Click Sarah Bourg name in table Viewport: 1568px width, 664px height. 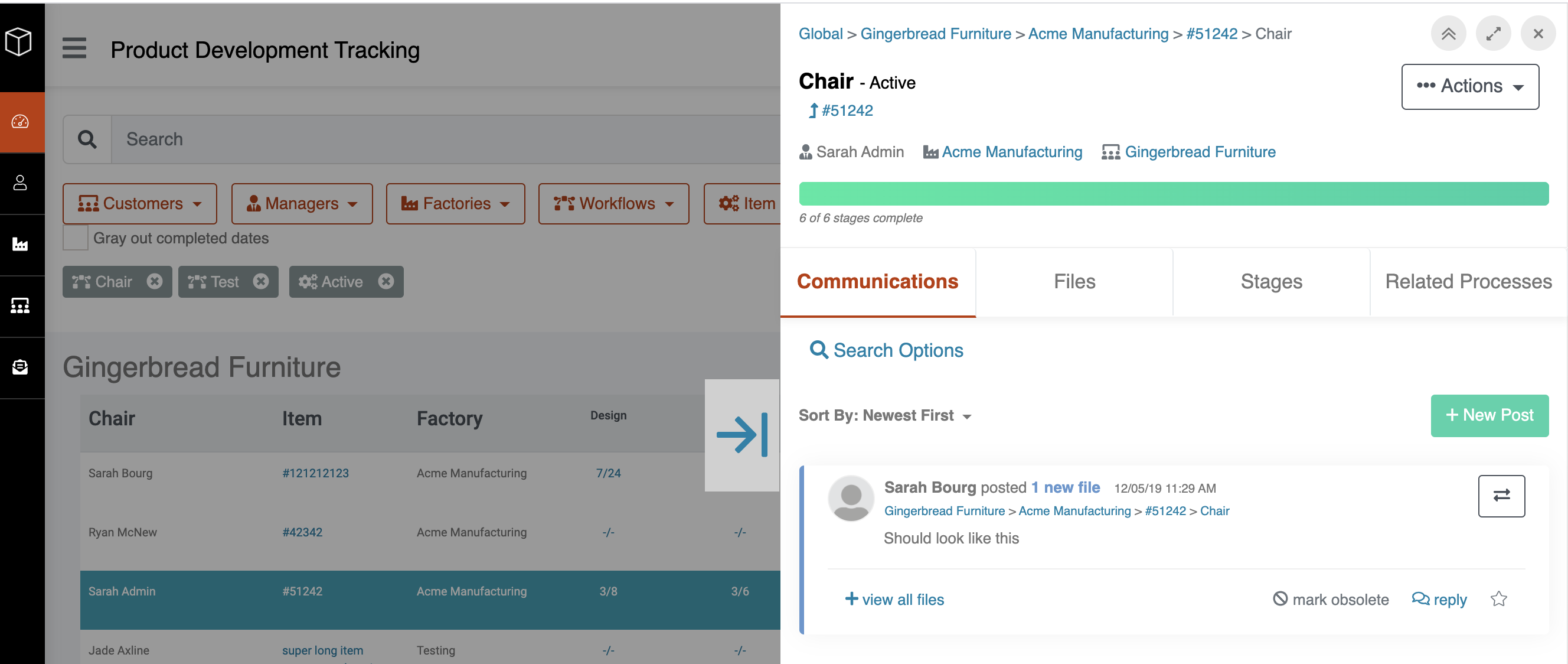120,473
